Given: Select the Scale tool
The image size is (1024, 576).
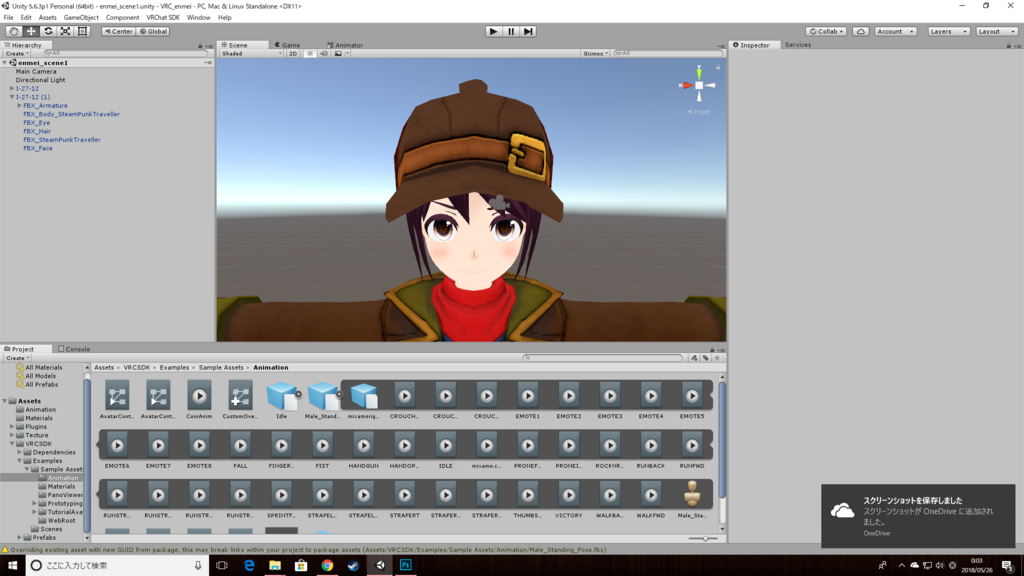Looking at the screenshot, I should pyautogui.click(x=65, y=31).
